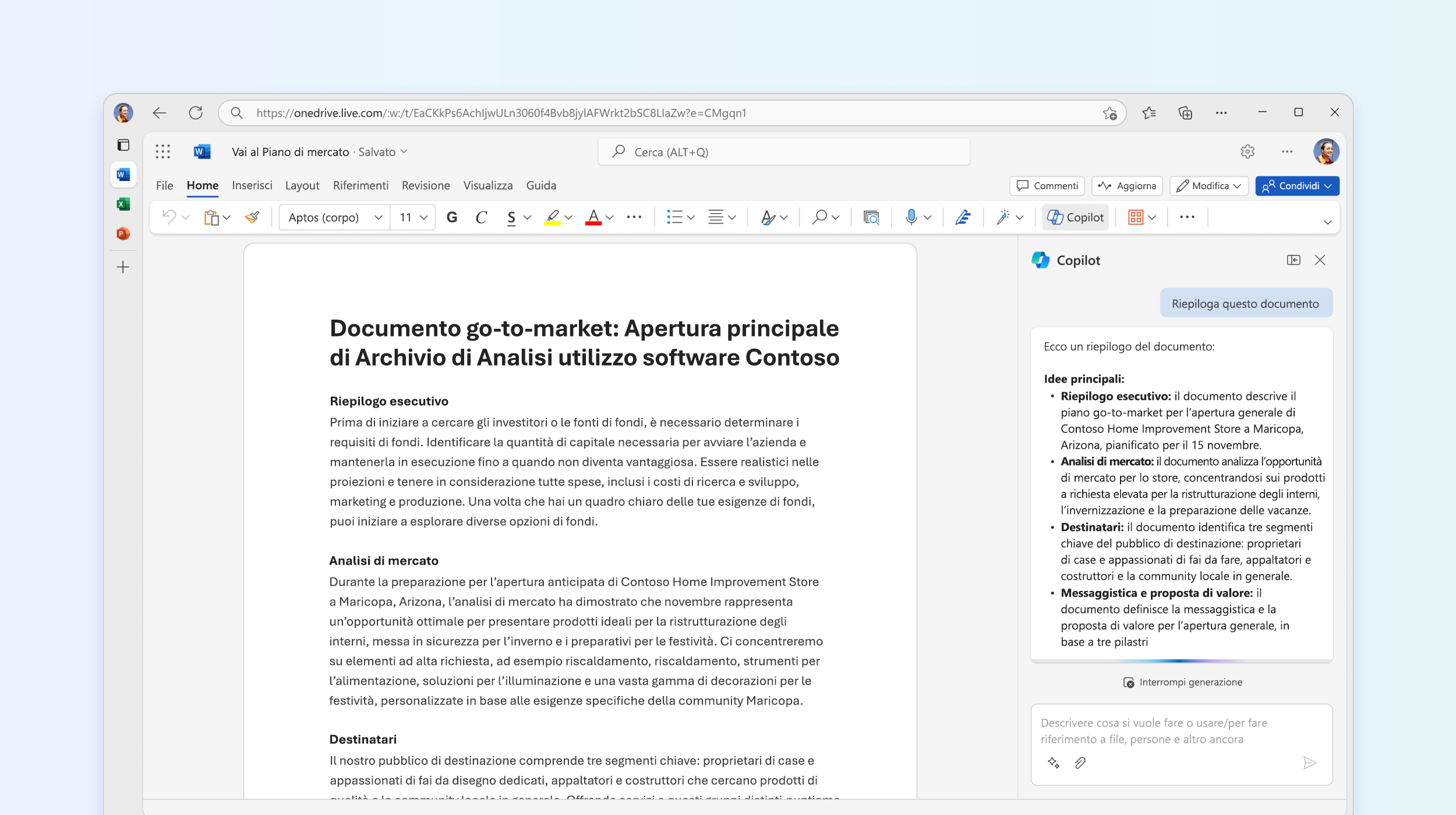
Task: Click Interrompi generazione to stop Copilot
Action: point(1182,682)
